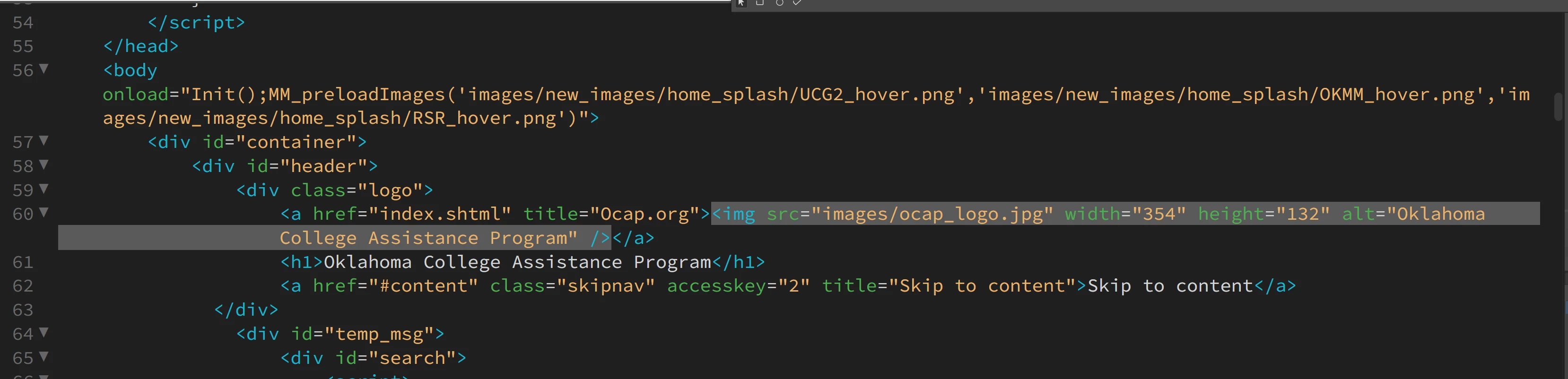Click line number 54 in the gutter
Image resolution: width=1568 pixels, height=379 pixels.
tap(23, 23)
